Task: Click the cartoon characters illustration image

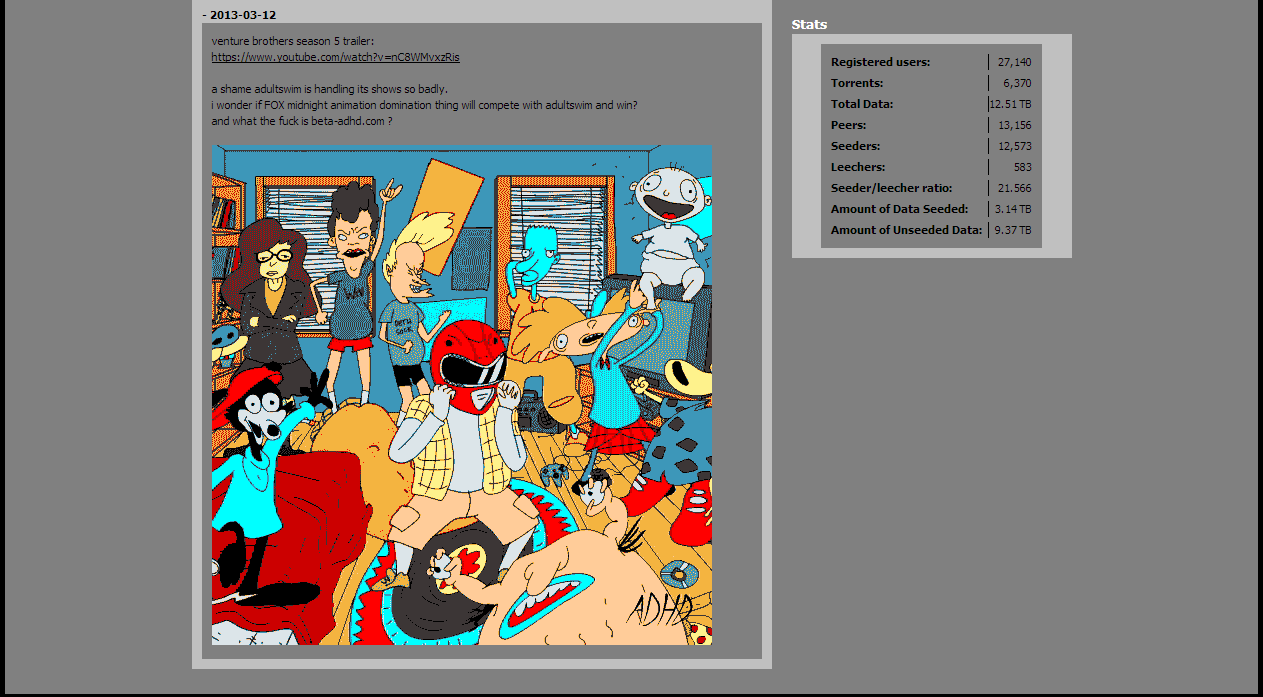Action: click(x=462, y=395)
